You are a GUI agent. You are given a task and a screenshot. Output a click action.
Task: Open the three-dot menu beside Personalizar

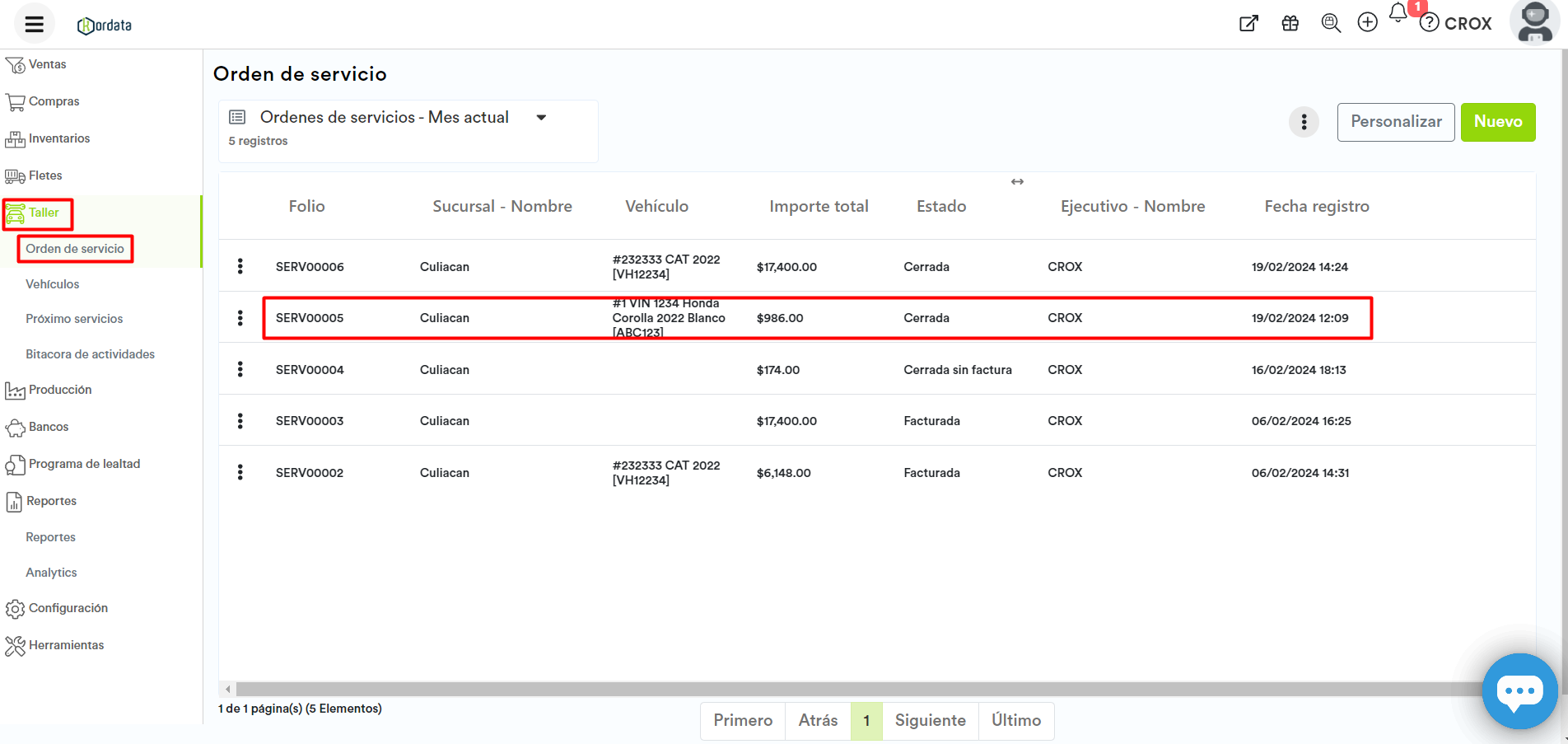(x=1304, y=122)
